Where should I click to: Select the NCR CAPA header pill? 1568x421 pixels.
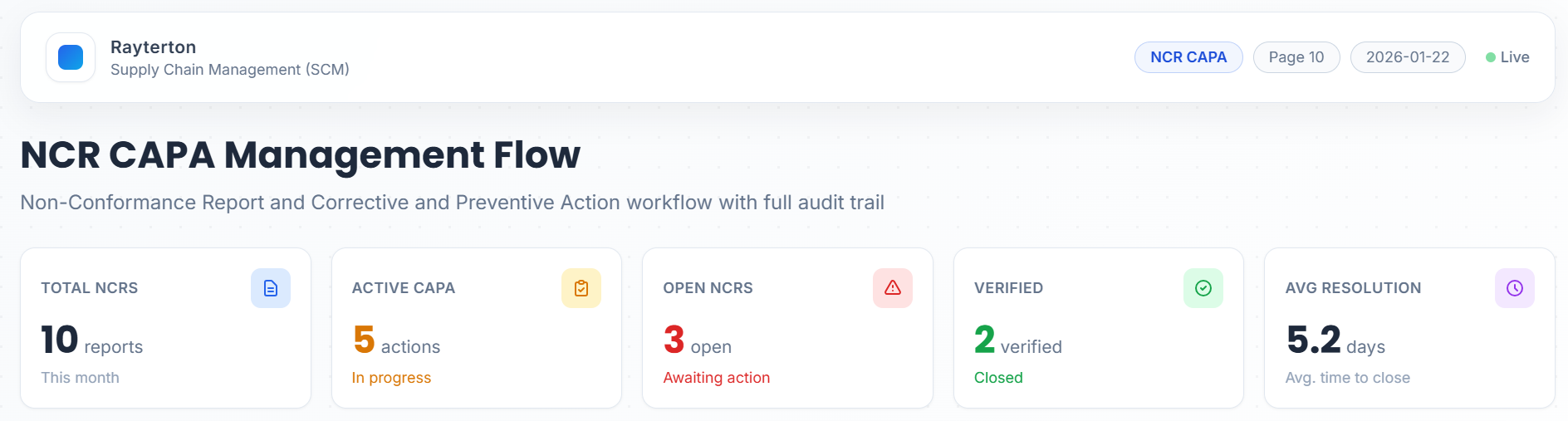pos(1188,57)
